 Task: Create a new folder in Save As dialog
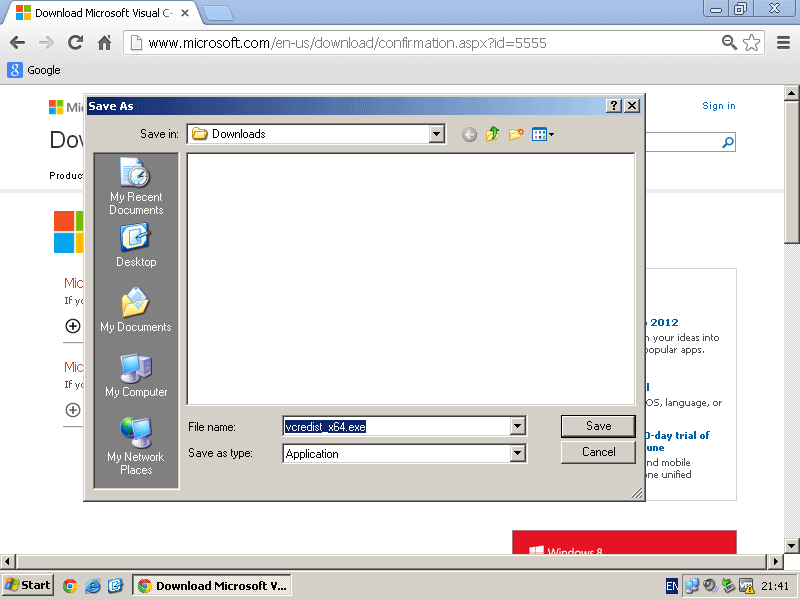coord(516,134)
